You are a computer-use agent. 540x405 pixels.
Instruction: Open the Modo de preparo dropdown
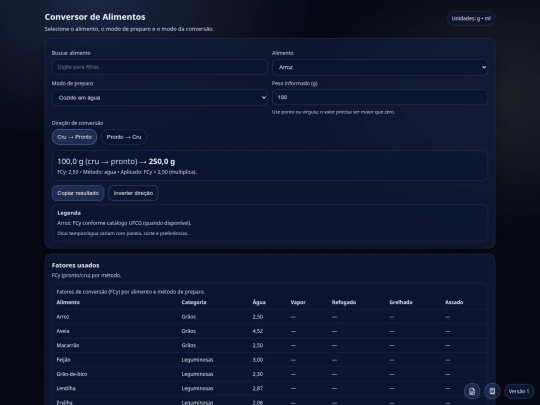pos(160,97)
